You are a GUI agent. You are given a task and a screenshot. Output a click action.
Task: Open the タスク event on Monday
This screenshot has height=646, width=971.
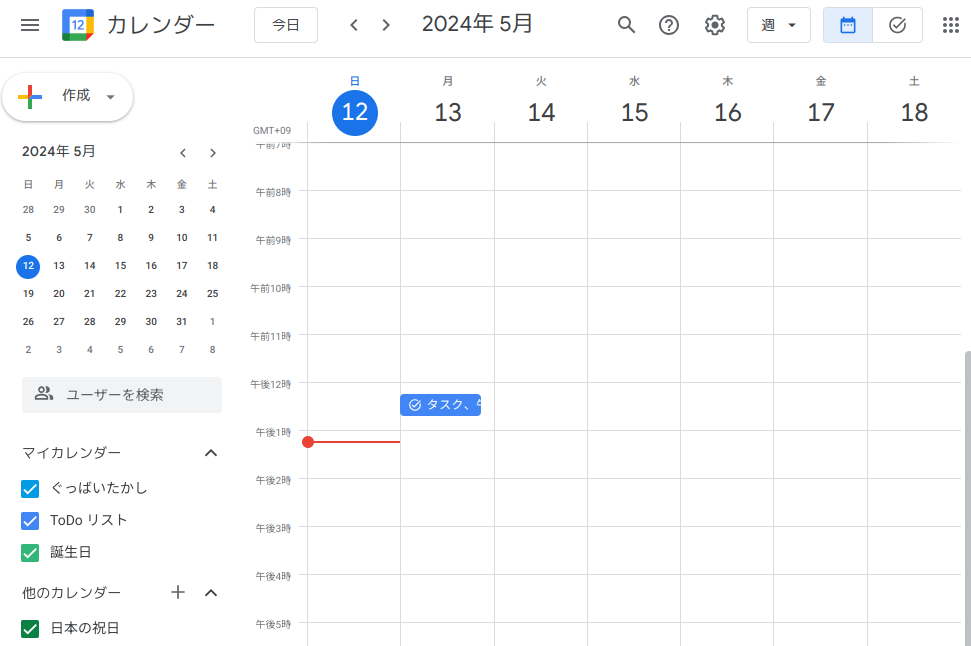pos(440,404)
